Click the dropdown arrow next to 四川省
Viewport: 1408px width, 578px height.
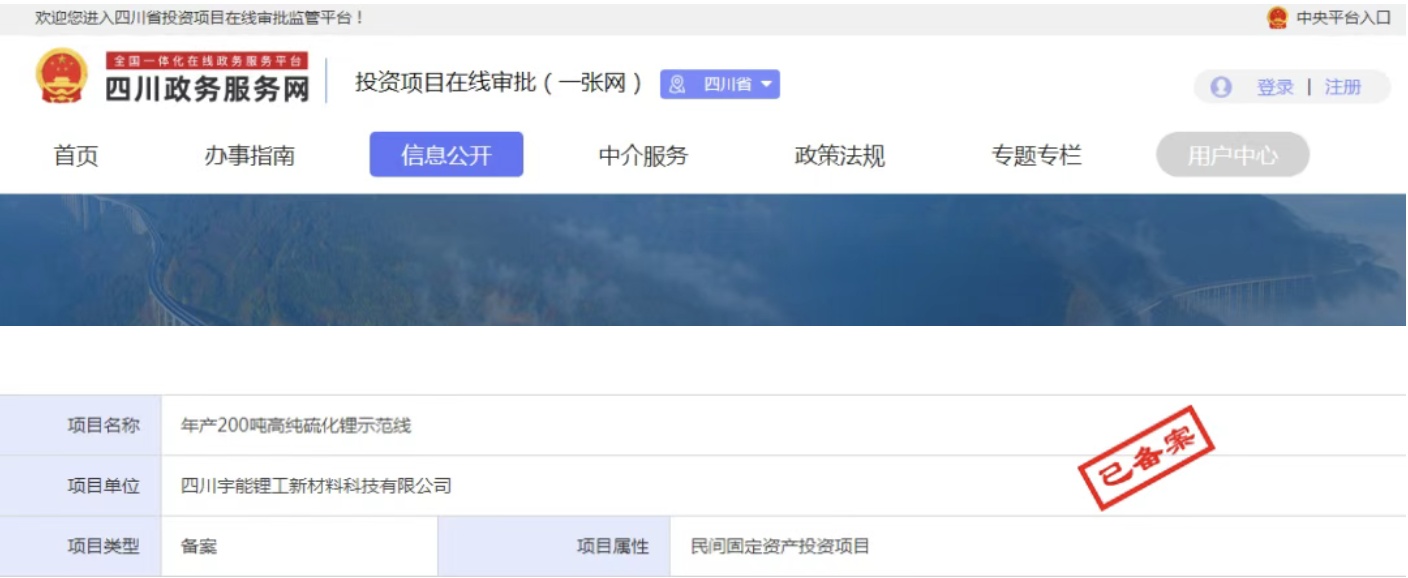click(766, 85)
